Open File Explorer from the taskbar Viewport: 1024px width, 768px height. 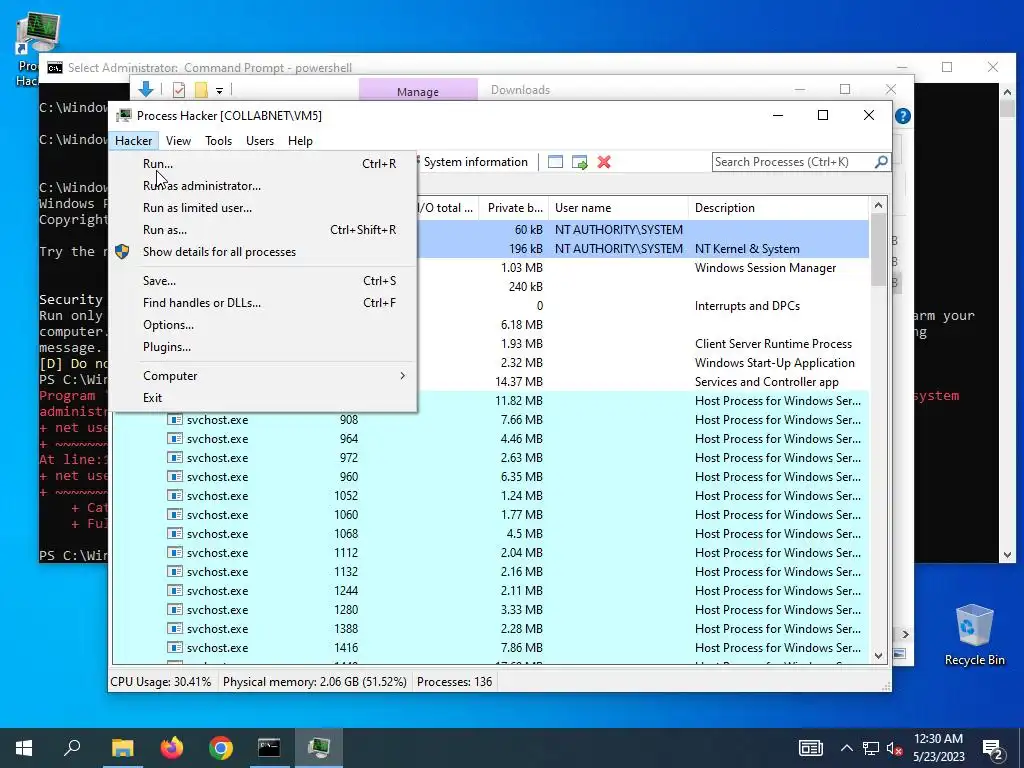(122, 748)
